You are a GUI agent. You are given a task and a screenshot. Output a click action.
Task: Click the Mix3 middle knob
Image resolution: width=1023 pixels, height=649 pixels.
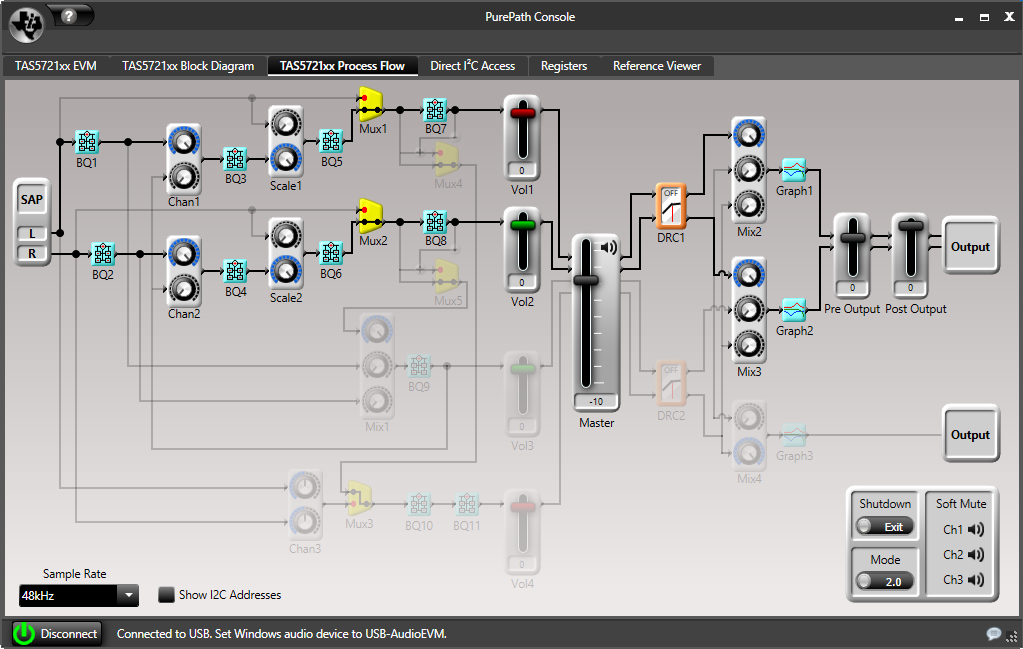[x=749, y=310]
